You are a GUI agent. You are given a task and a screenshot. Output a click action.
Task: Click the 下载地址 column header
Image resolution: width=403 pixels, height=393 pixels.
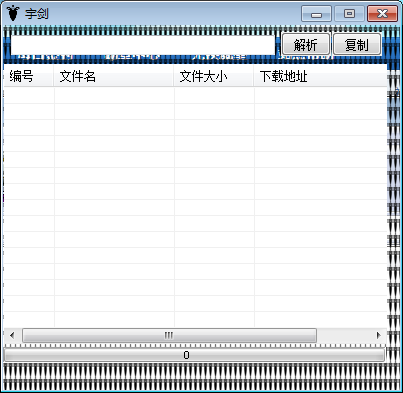(320, 76)
